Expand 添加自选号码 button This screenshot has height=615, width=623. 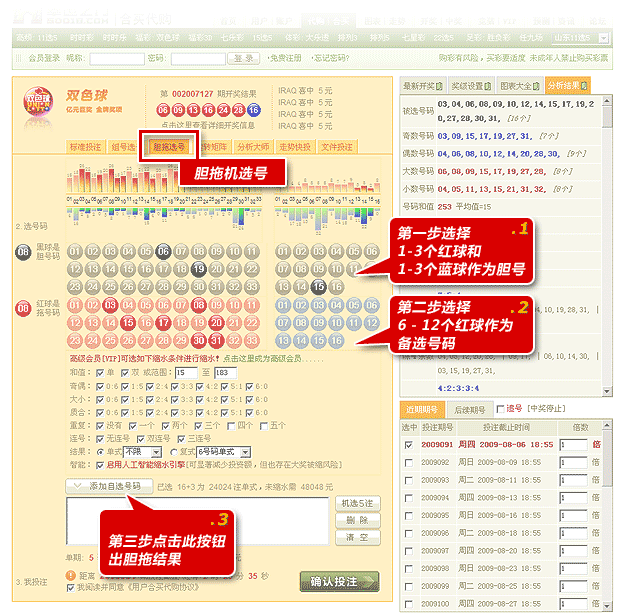(x=109, y=486)
